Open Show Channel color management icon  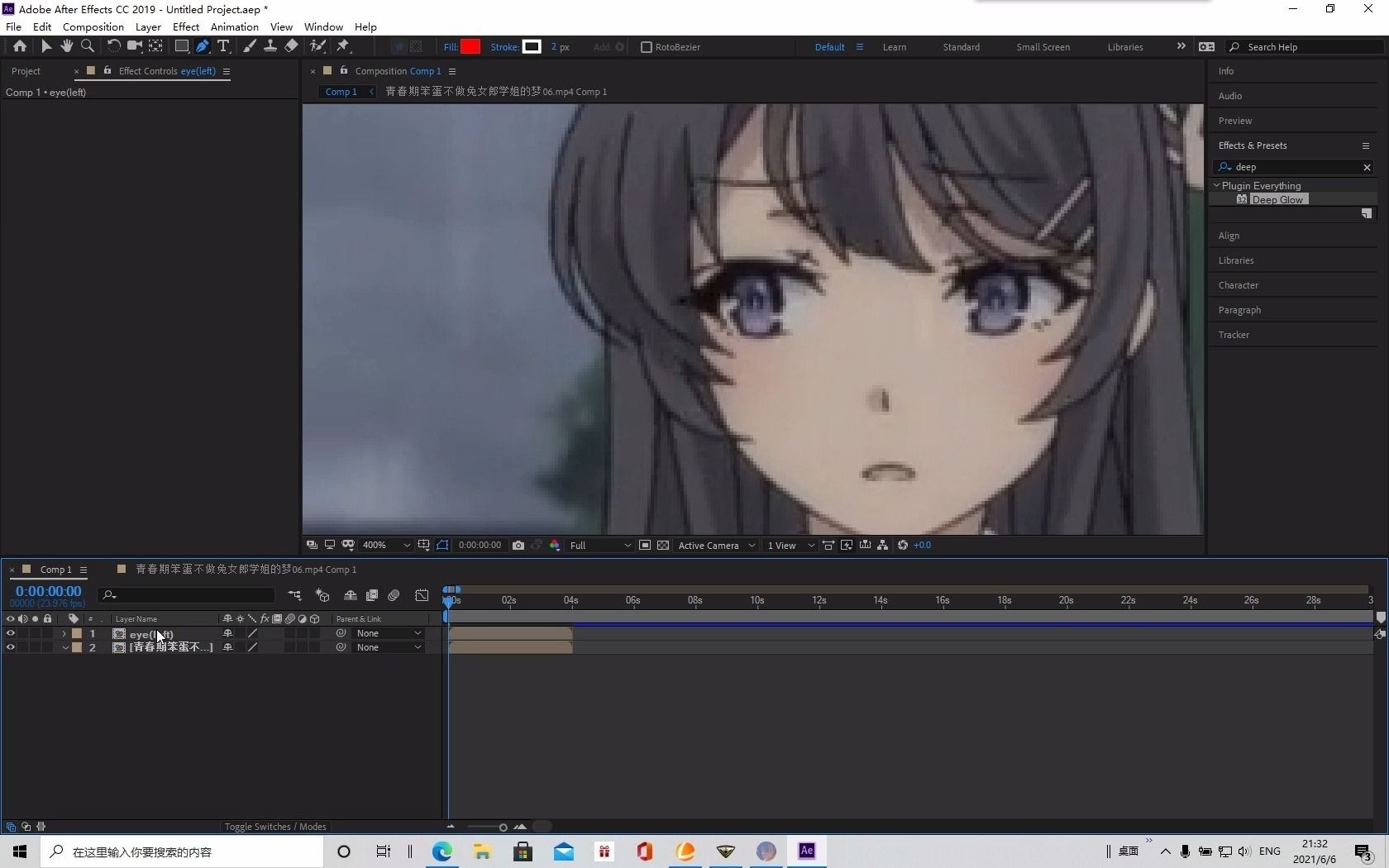point(555,545)
